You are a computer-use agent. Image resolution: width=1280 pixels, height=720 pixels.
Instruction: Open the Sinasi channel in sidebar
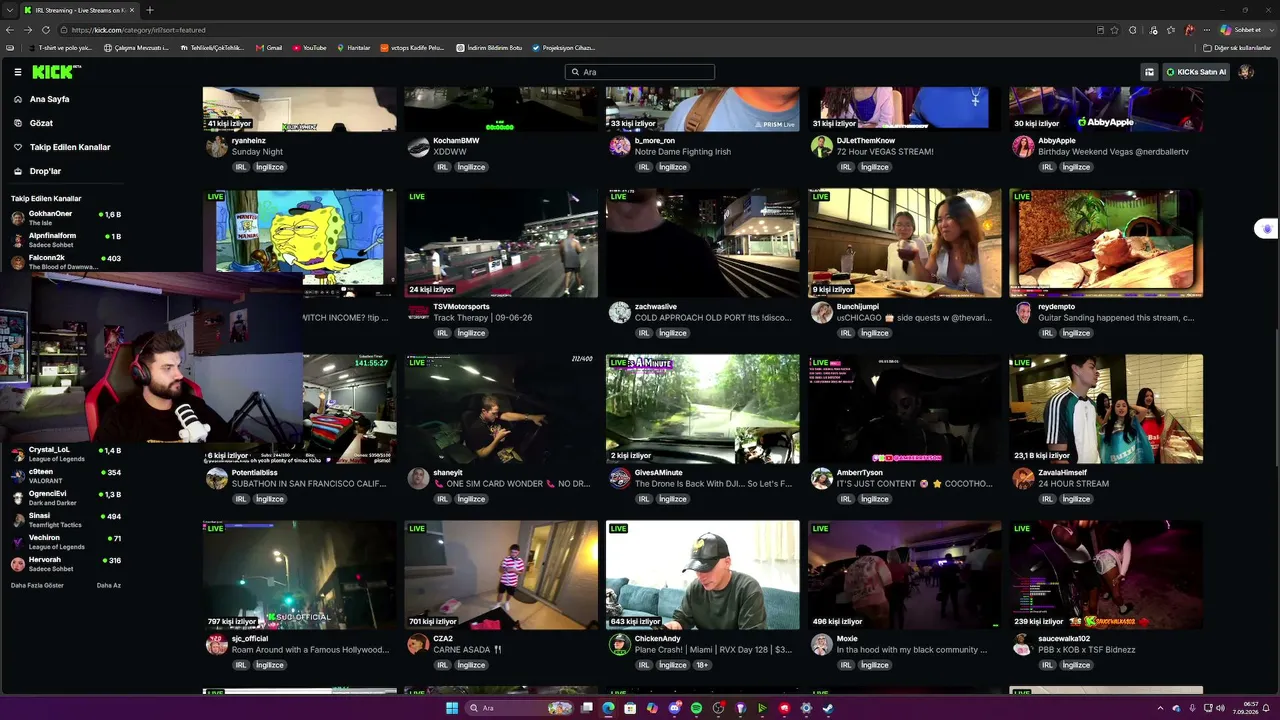(x=66, y=520)
